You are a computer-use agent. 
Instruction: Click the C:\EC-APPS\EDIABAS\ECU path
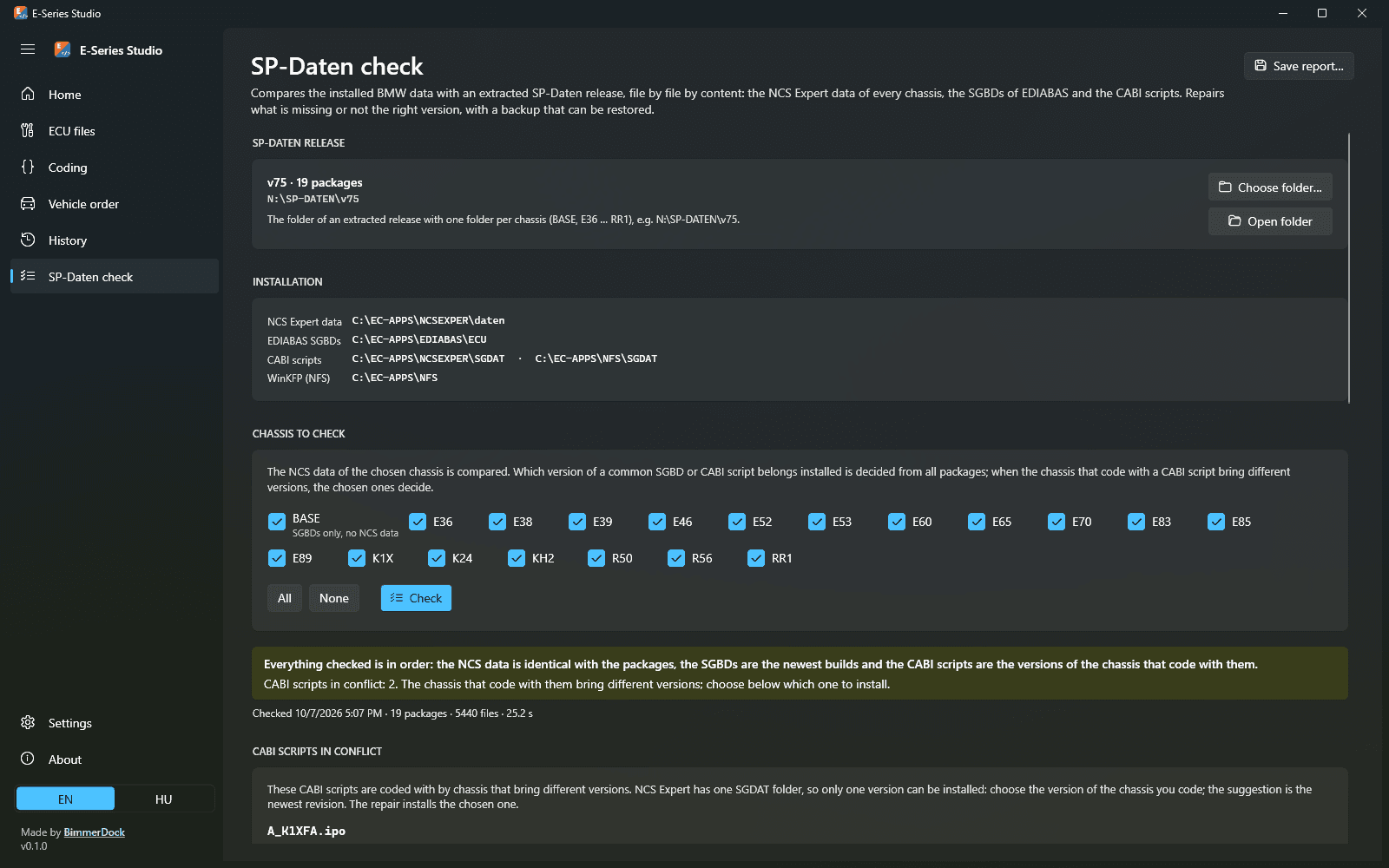pos(419,339)
